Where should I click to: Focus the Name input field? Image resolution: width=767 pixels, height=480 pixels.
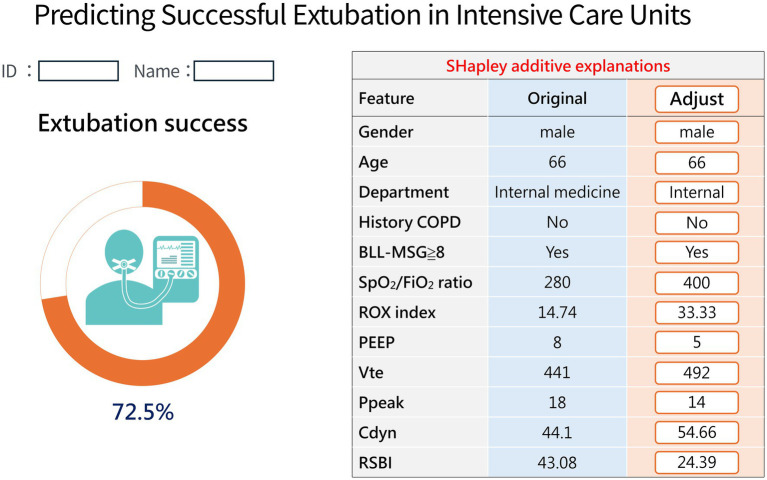click(x=234, y=71)
